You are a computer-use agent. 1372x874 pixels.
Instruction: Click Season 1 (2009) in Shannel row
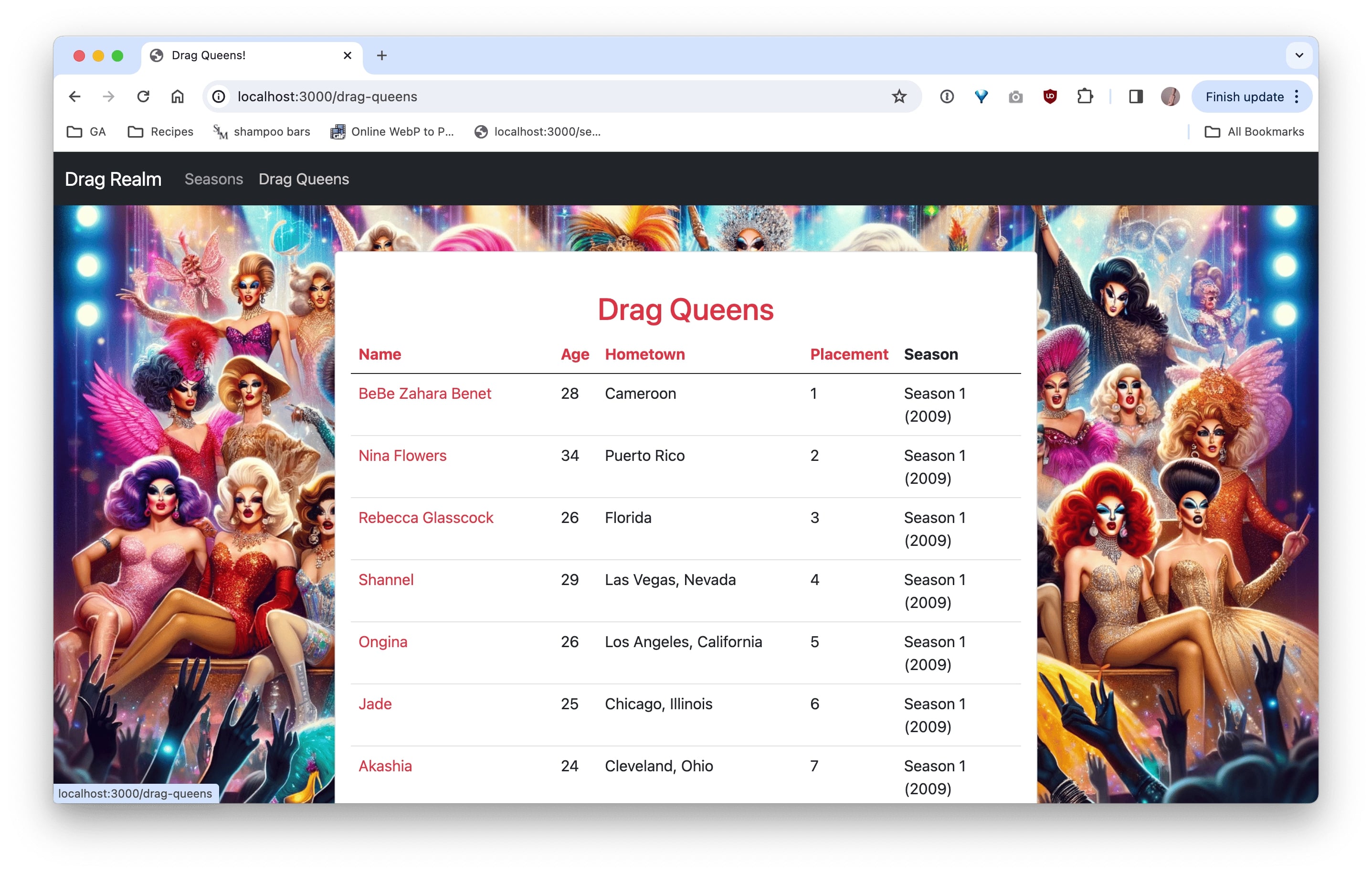pyautogui.click(x=934, y=591)
